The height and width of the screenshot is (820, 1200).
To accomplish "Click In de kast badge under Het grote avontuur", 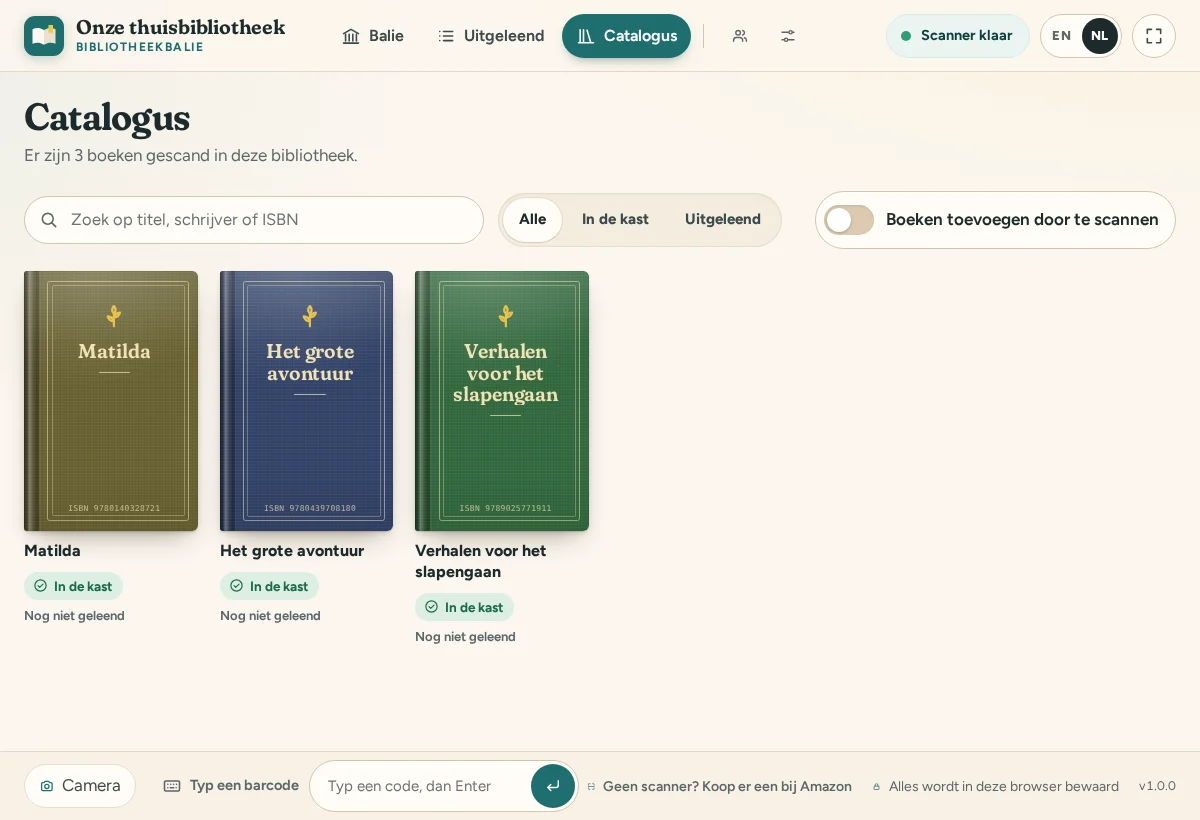I will click(269, 586).
